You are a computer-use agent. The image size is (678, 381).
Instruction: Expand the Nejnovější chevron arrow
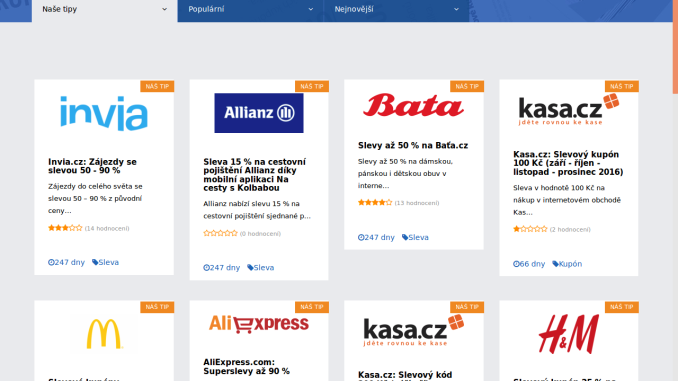(x=456, y=9)
